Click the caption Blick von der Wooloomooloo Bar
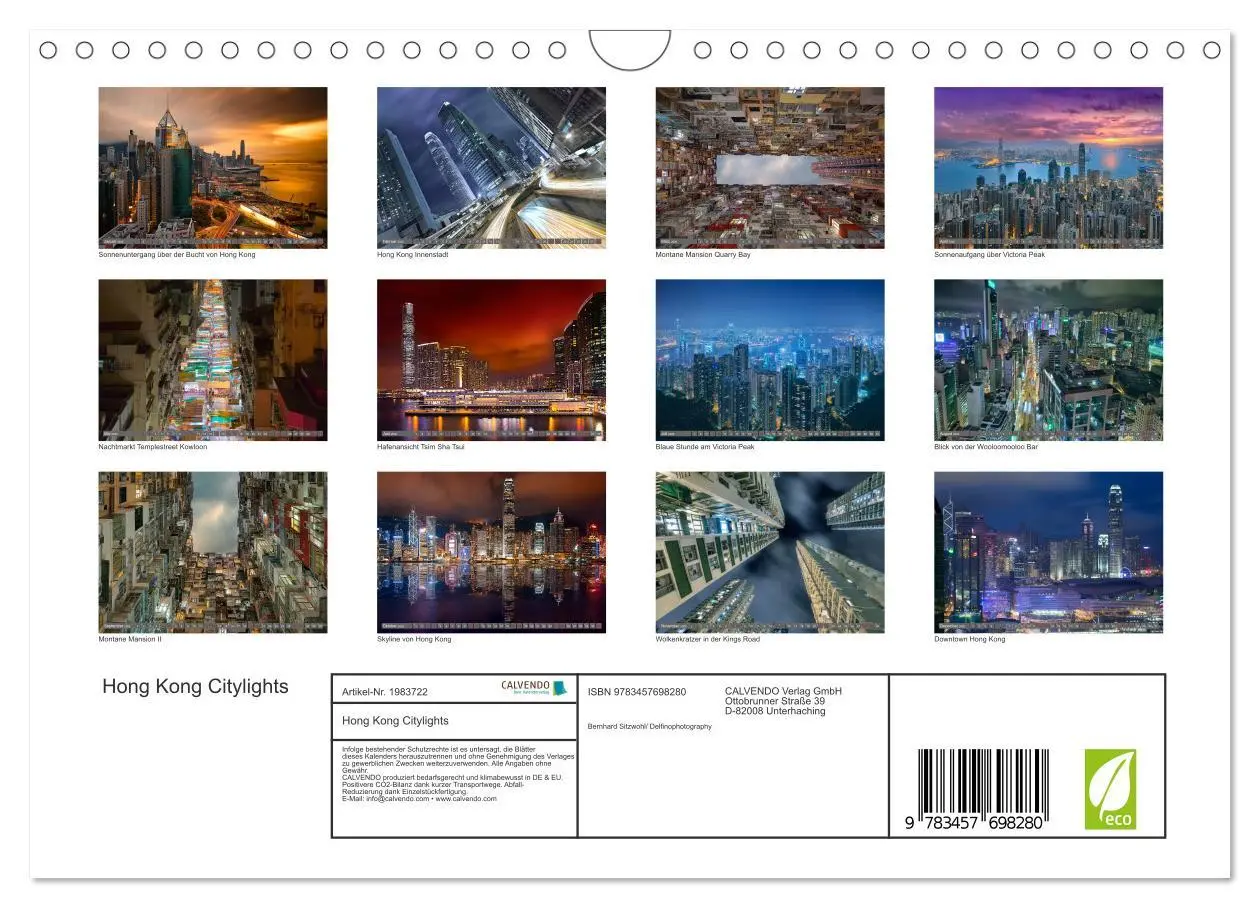Screen dimensions: 1260x908 [x=986, y=447]
